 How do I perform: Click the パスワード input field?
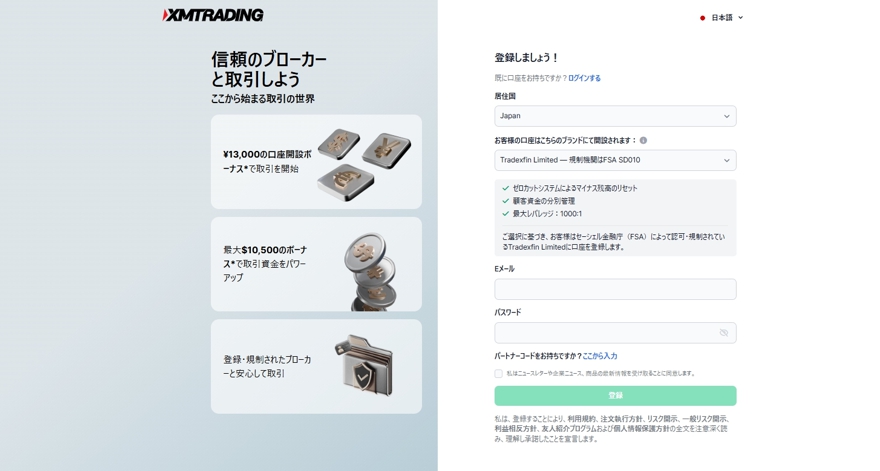coord(615,333)
